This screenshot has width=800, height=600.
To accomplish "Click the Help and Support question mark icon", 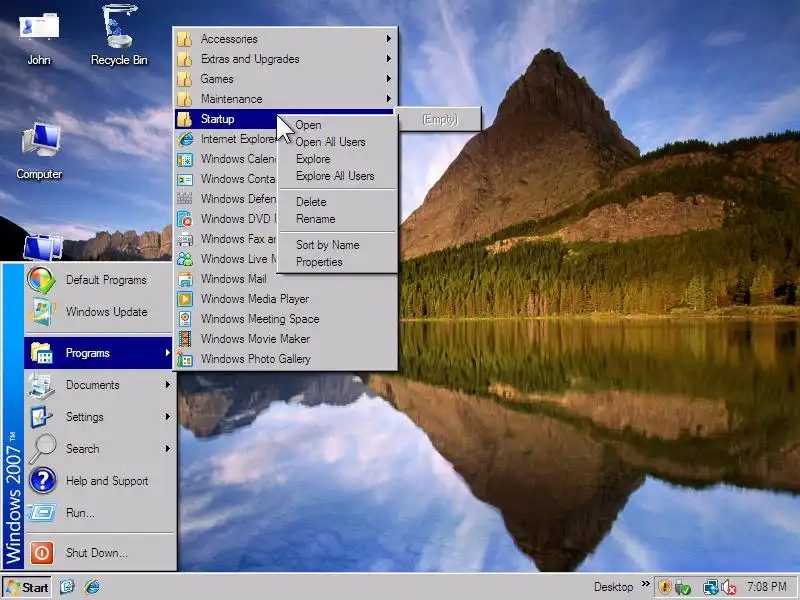I will [42, 480].
